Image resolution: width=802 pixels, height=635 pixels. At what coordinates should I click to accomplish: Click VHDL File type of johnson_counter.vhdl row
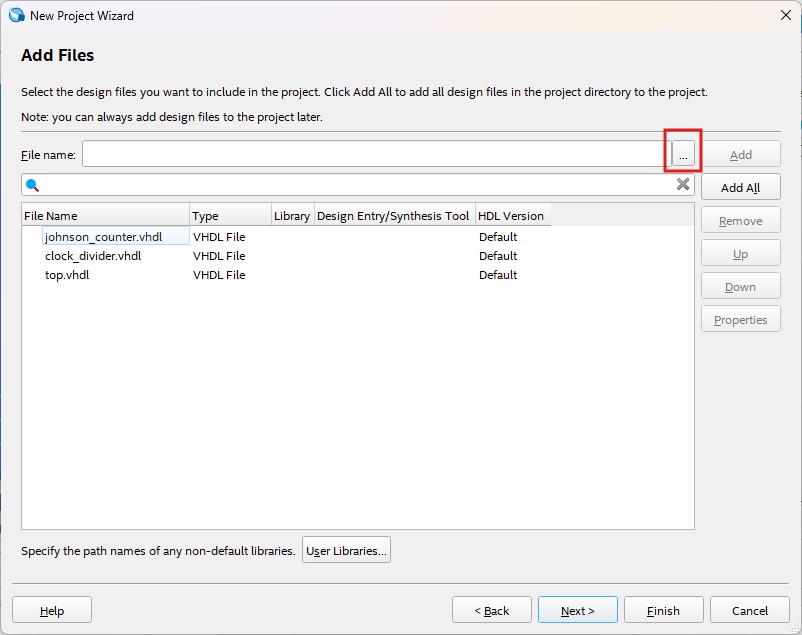tap(219, 236)
